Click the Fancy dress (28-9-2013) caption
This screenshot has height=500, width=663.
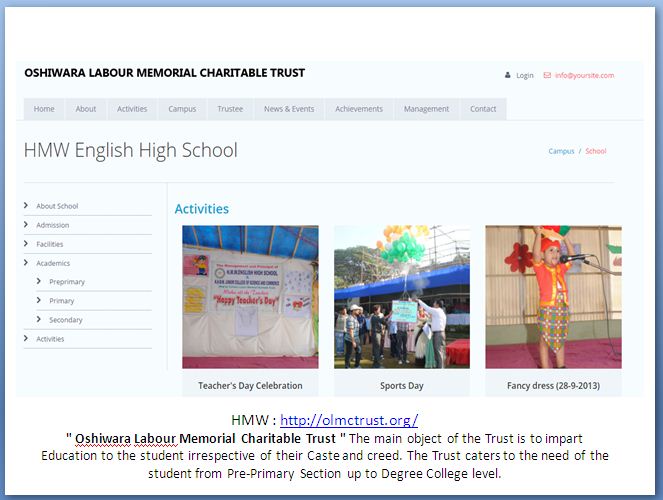[553, 385]
